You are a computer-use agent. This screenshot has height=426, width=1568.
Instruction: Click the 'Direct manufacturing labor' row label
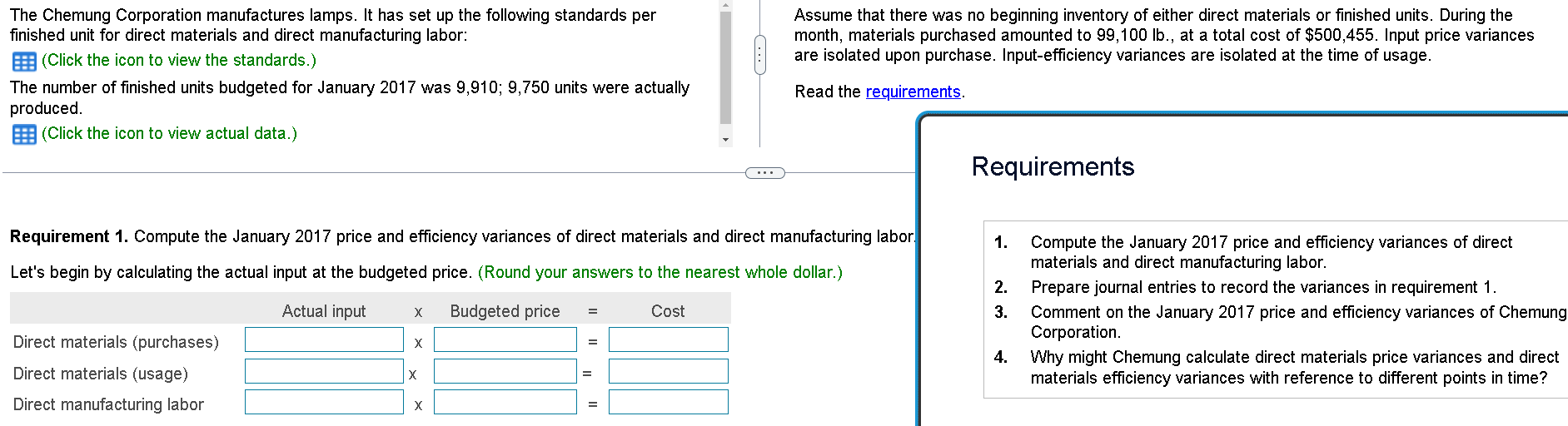coord(108,404)
